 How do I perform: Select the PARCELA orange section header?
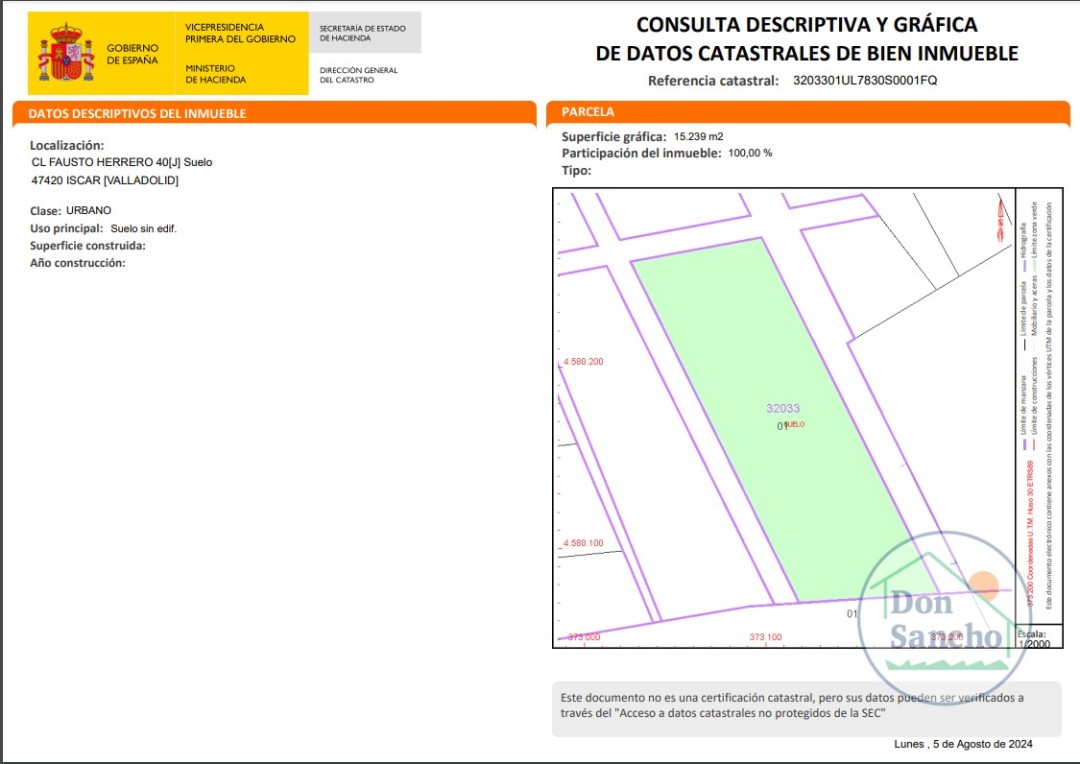pos(808,113)
